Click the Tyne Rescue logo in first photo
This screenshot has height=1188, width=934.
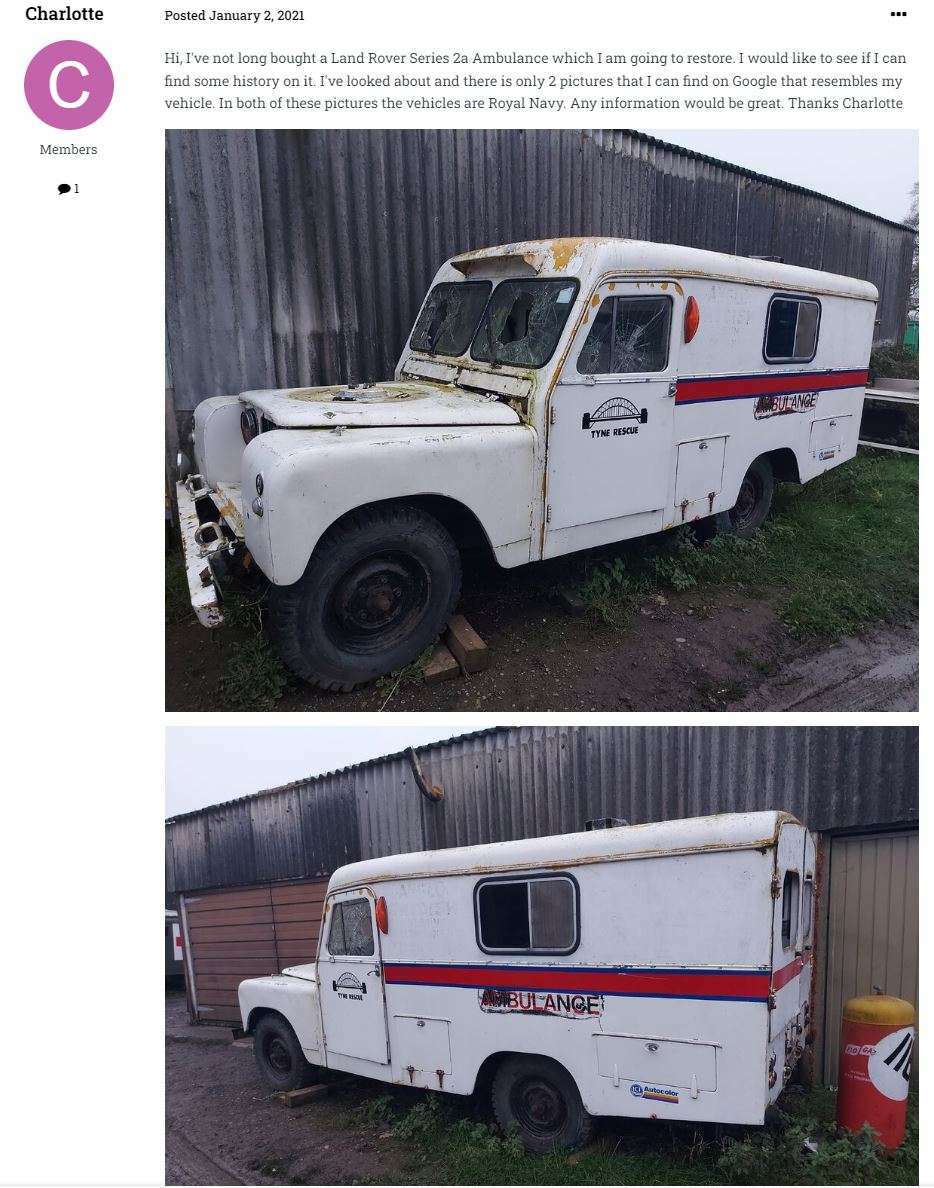coord(614,417)
